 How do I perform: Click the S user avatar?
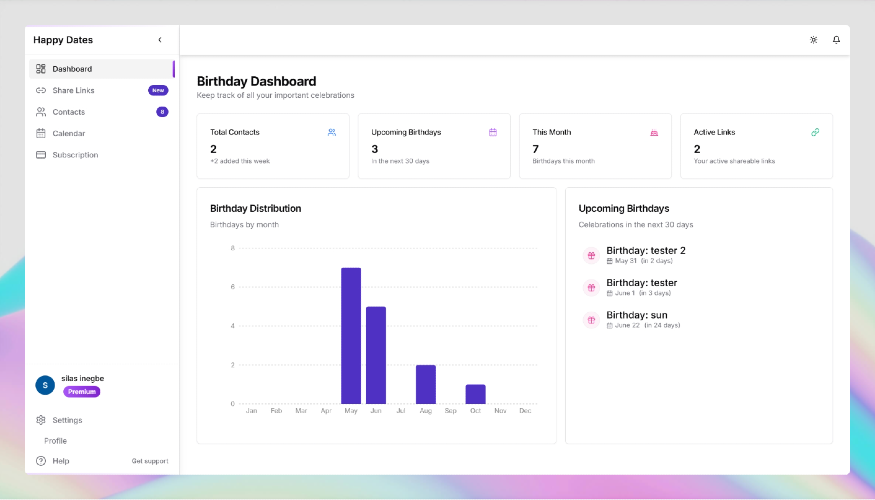coord(45,385)
